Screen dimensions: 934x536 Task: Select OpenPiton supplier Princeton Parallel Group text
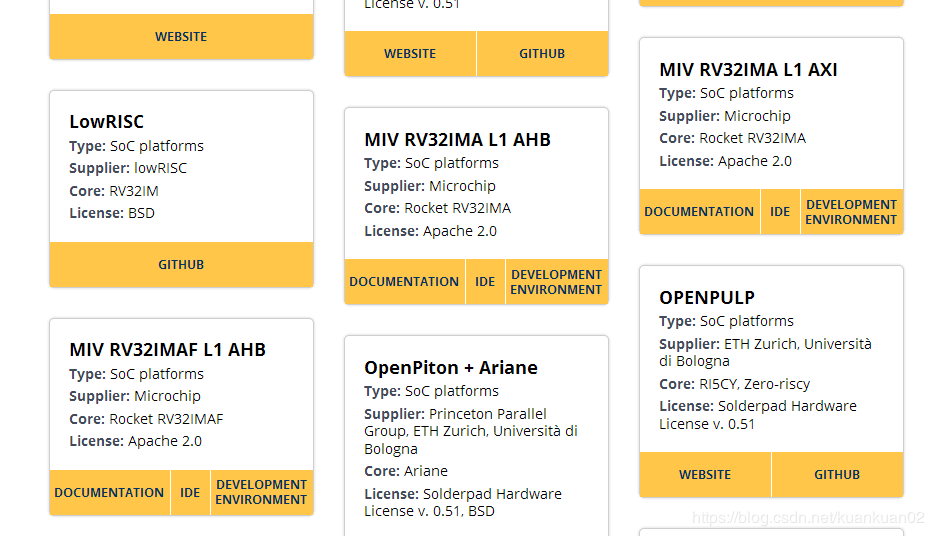point(471,431)
